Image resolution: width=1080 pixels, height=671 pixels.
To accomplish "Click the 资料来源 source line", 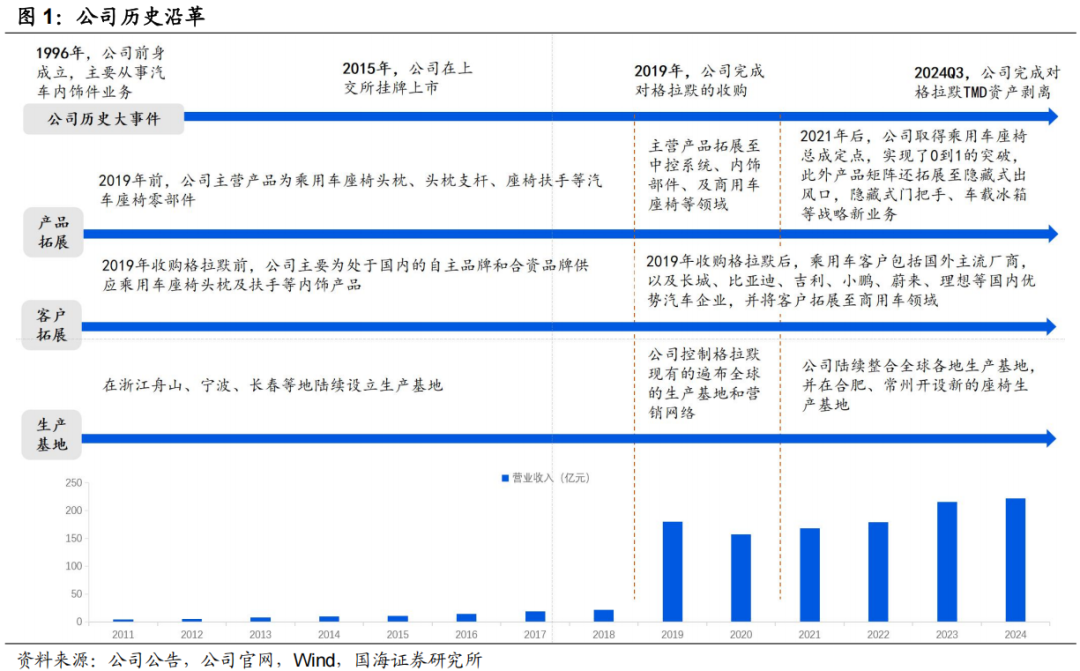I will [x=249, y=659].
